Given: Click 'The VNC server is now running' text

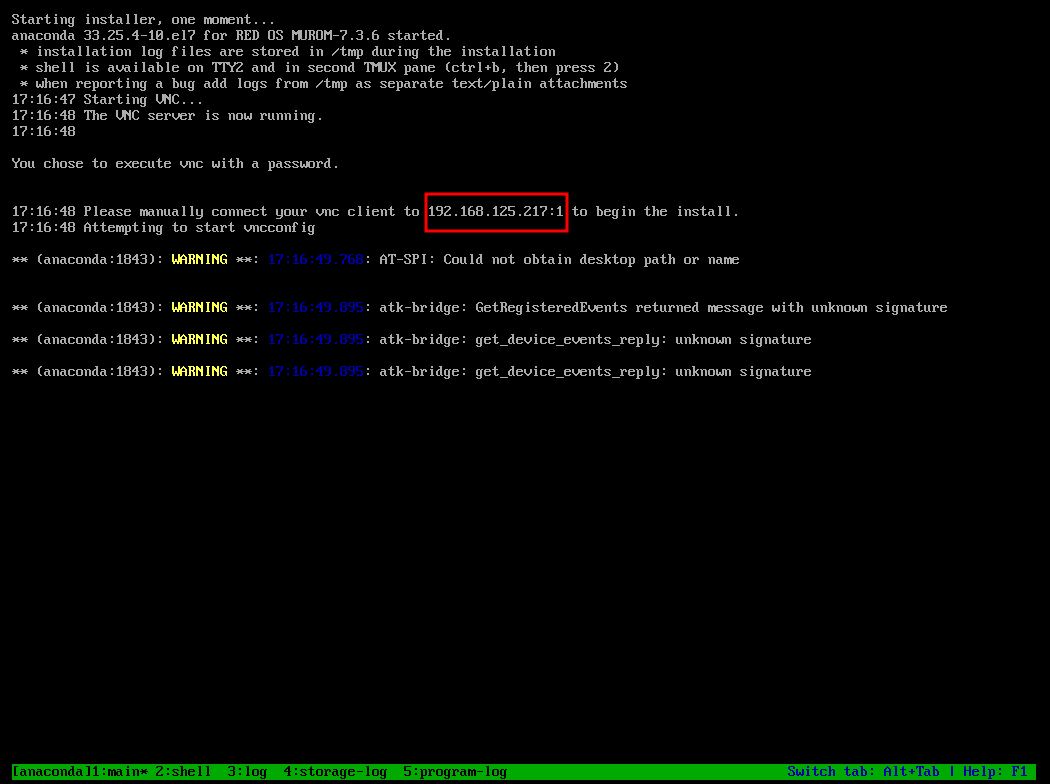Looking at the screenshot, I should click(203, 116).
